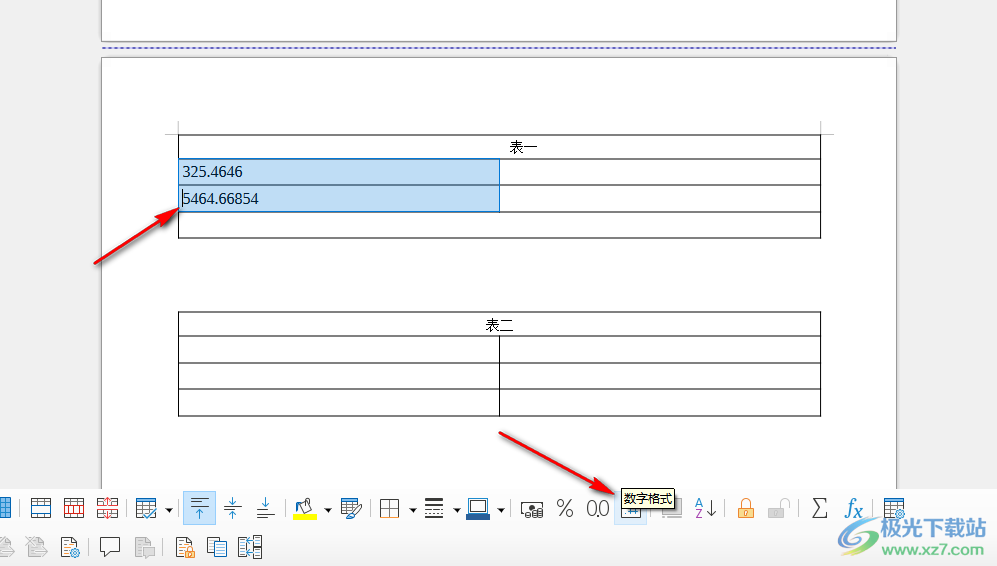This screenshot has height=566, width=997.
Task: Click first right cell under 表二
Action: click(x=660, y=349)
